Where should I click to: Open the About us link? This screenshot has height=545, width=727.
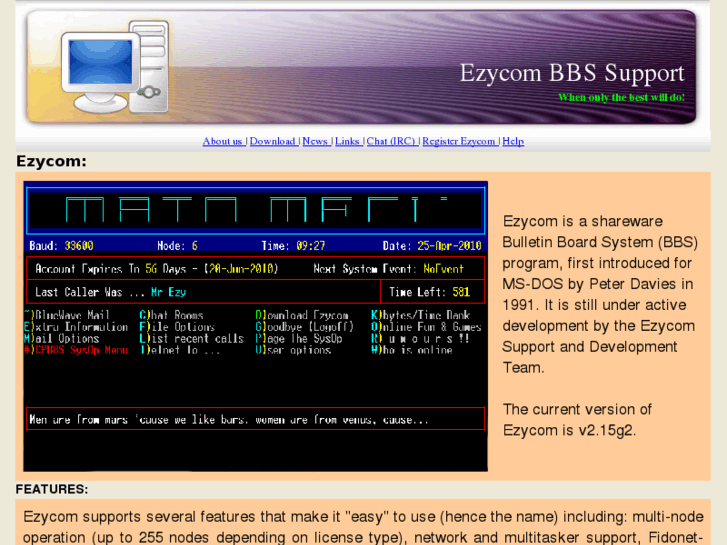(223, 141)
